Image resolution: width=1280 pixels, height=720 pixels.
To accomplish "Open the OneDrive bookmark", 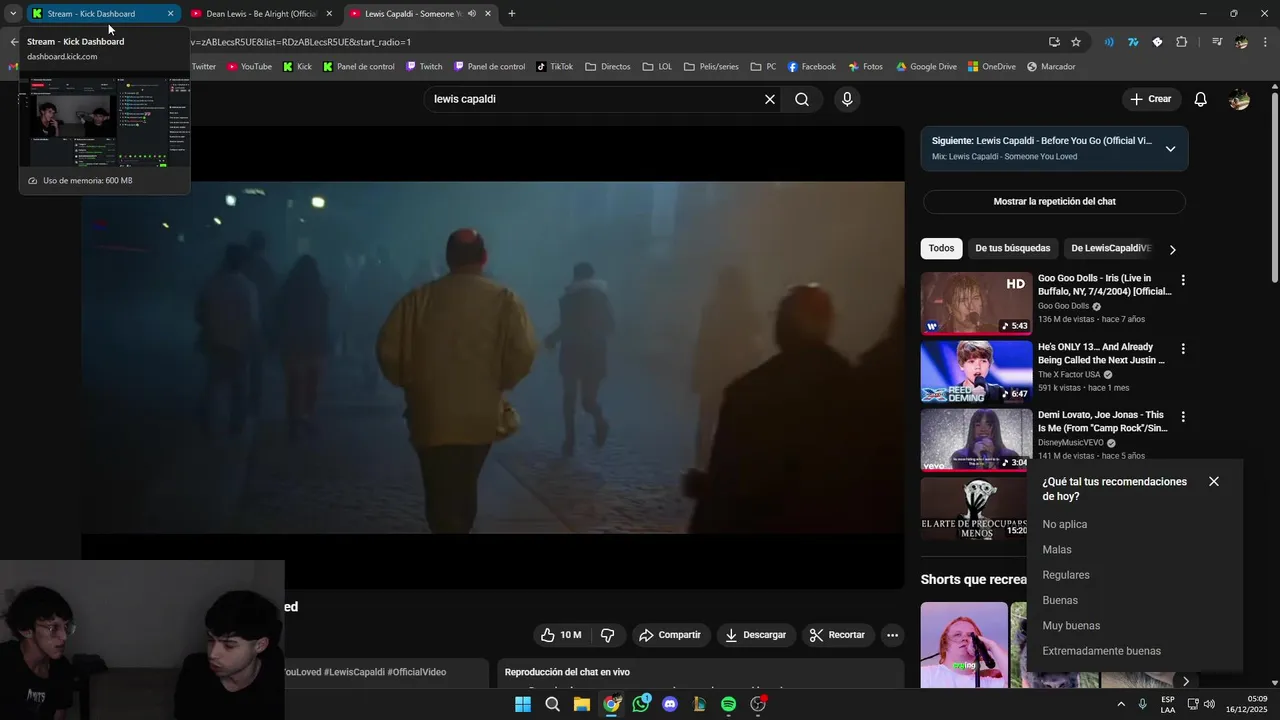I will click(991, 67).
